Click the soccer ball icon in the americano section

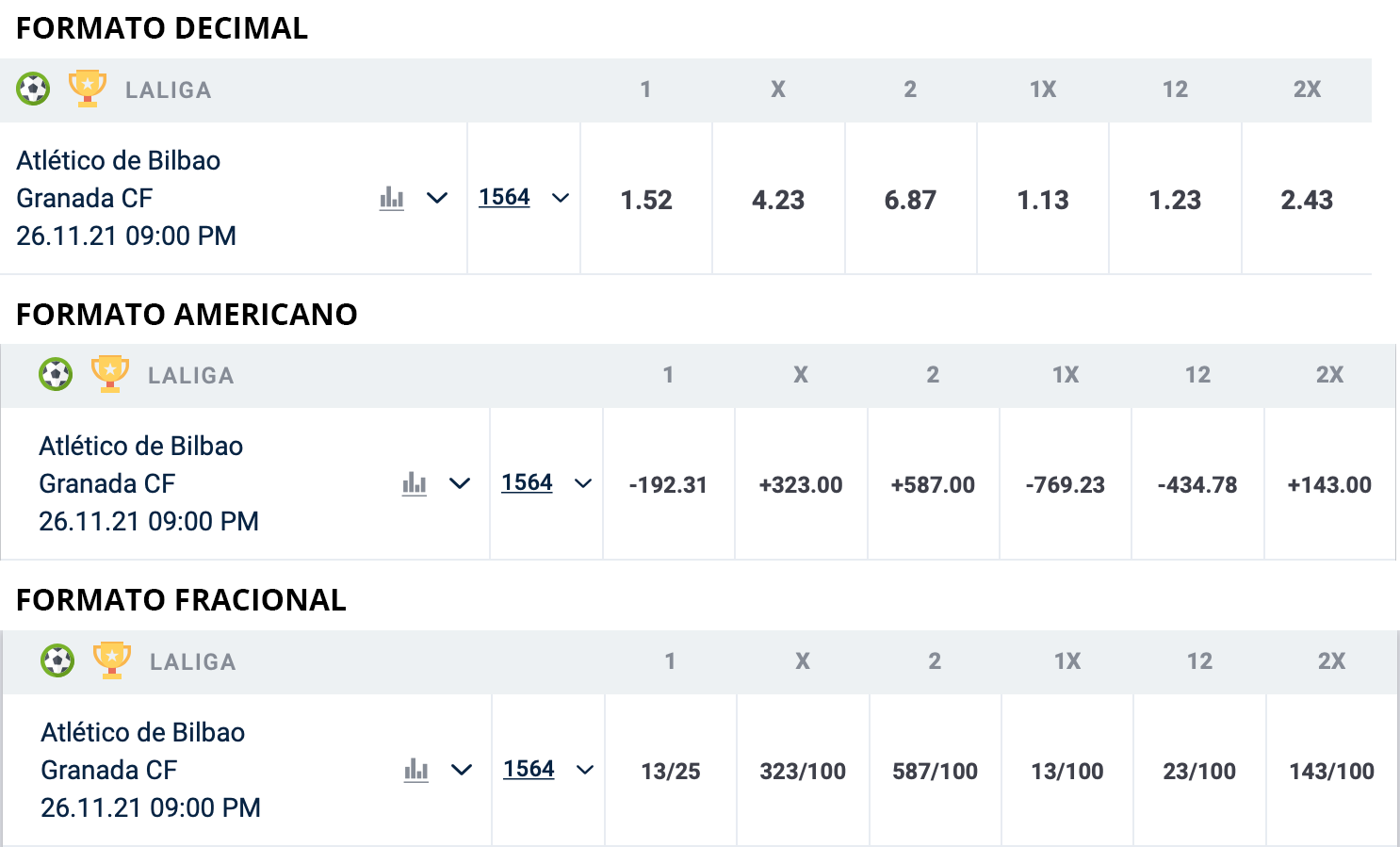click(x=56, y=375)
